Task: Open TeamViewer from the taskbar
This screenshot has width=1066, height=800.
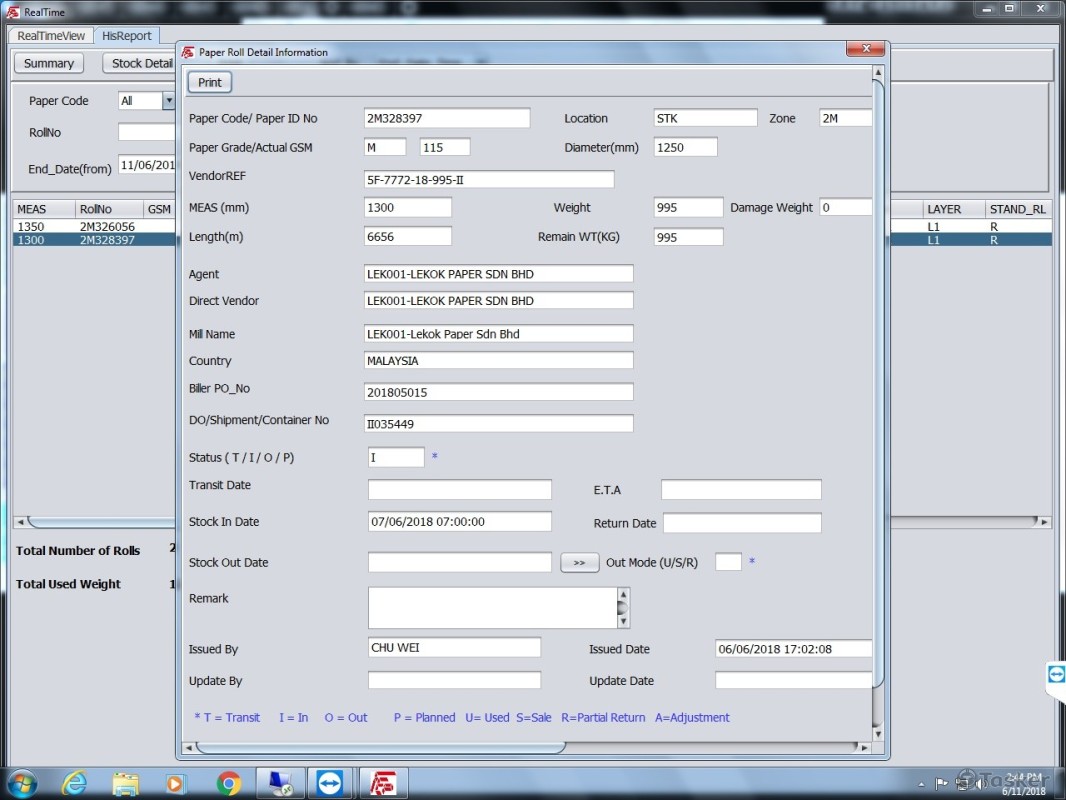Action: (329, 783)
